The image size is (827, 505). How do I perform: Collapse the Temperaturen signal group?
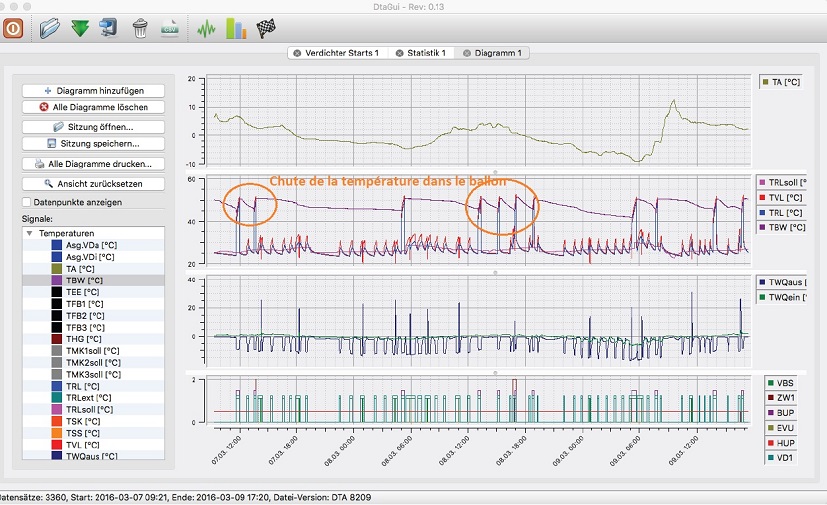[x=29, y=232]
